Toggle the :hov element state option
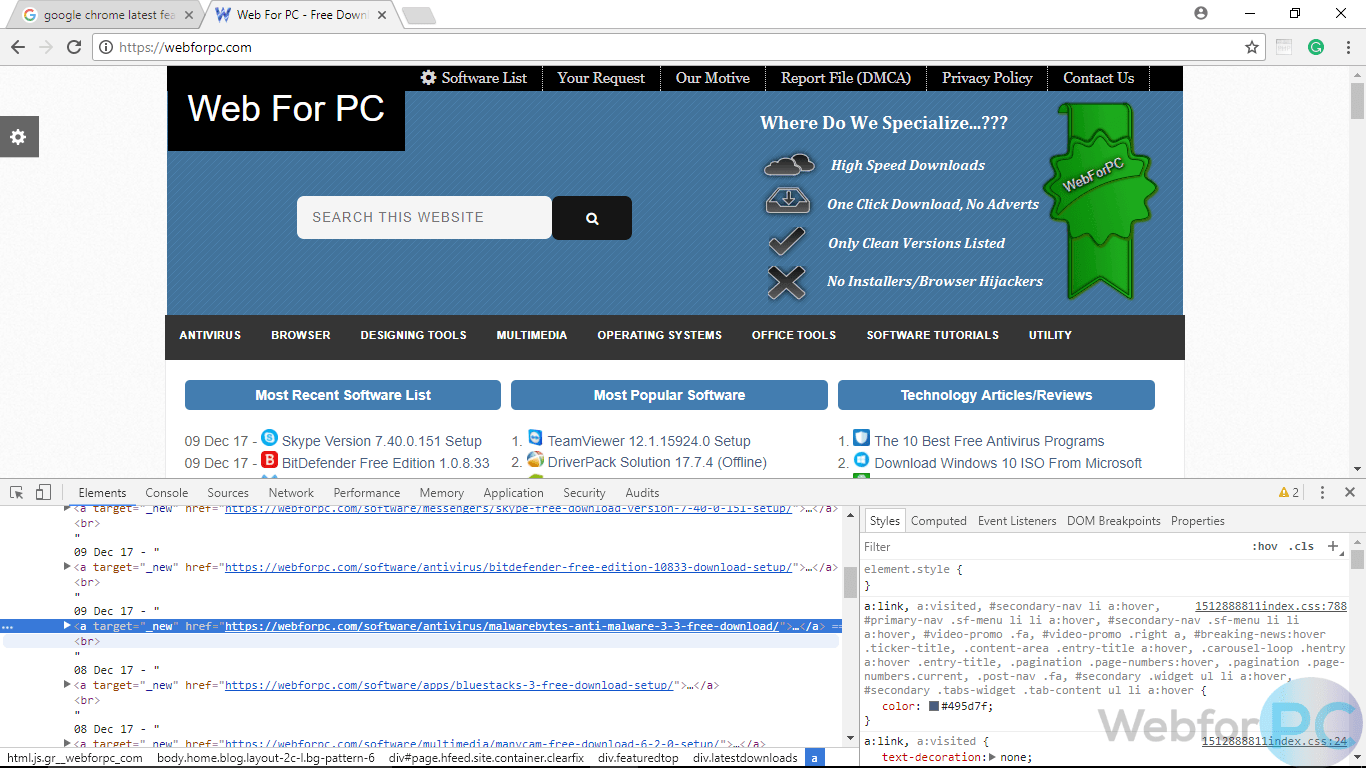The height and width of the screenshot is (768, 1366). tap(1264, 546)
